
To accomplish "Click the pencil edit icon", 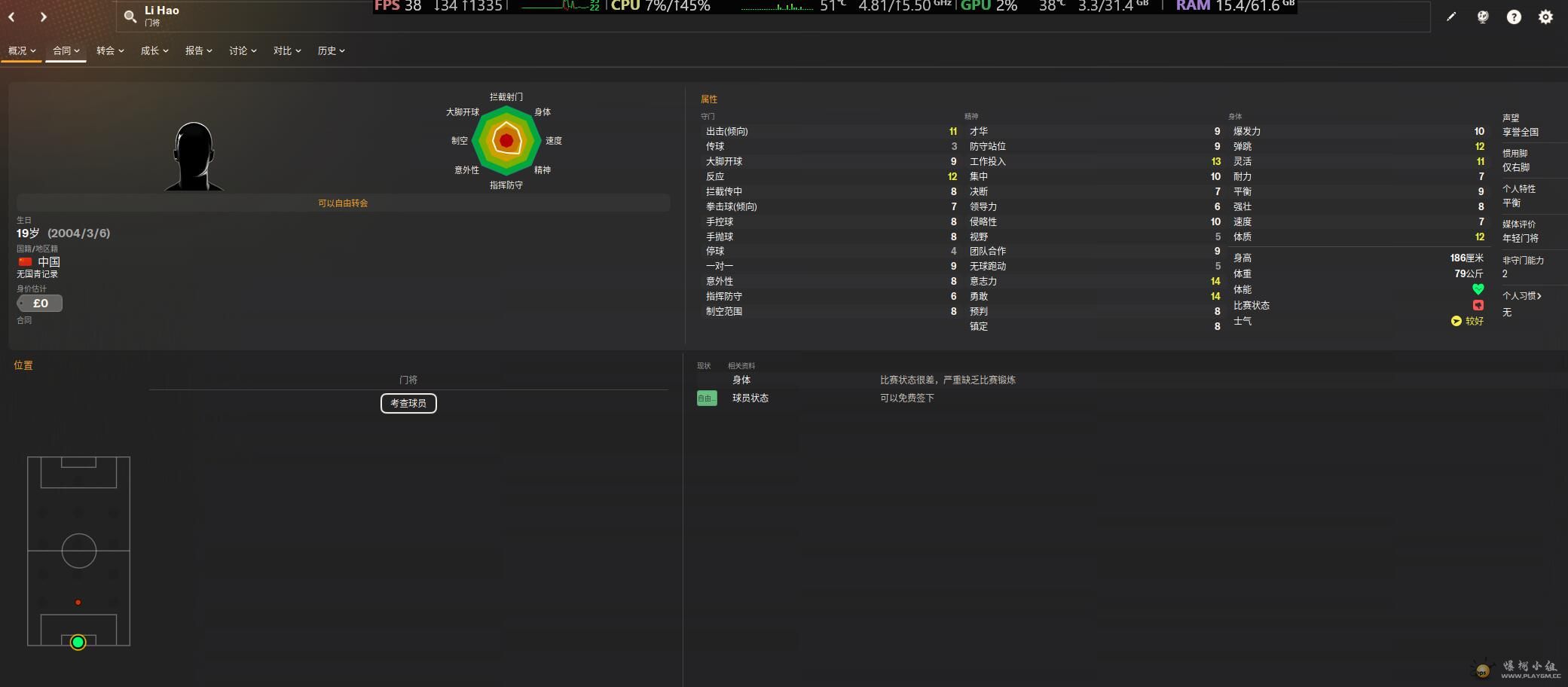I will [1451, 17].
